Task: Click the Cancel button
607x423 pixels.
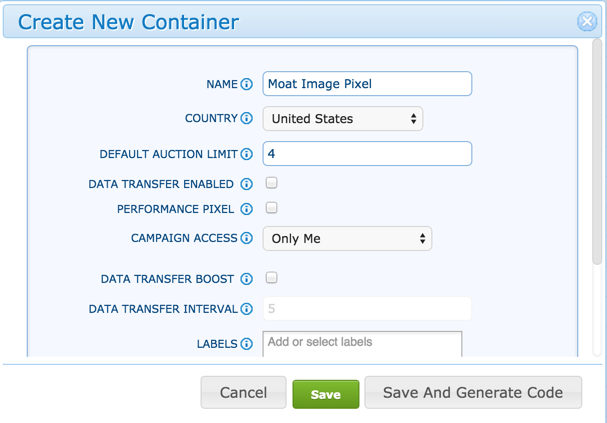Action: point(243,393)
